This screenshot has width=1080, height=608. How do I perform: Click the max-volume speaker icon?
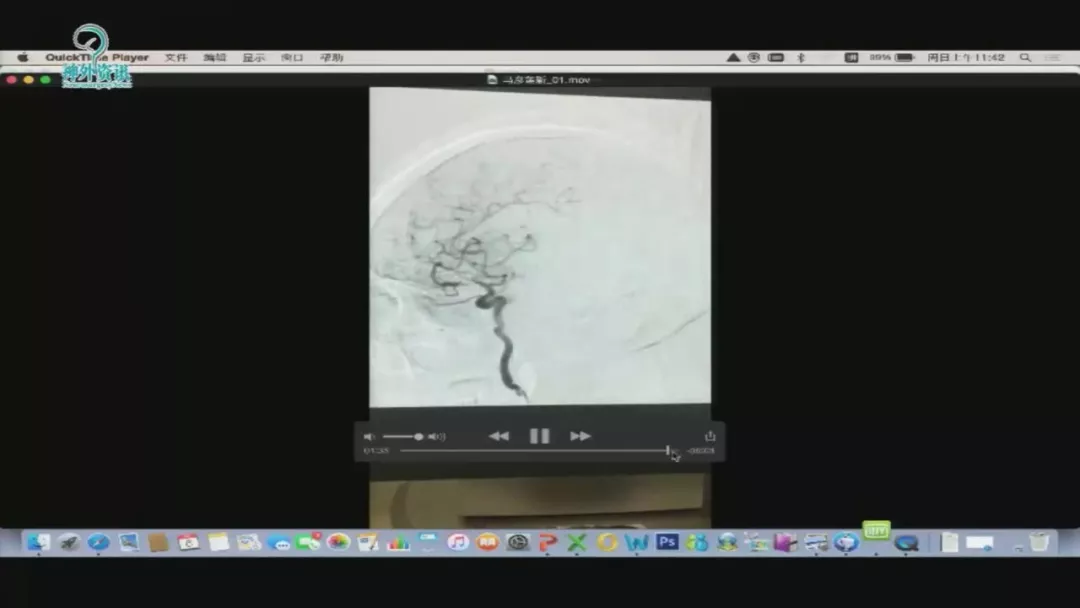point(437,437)
